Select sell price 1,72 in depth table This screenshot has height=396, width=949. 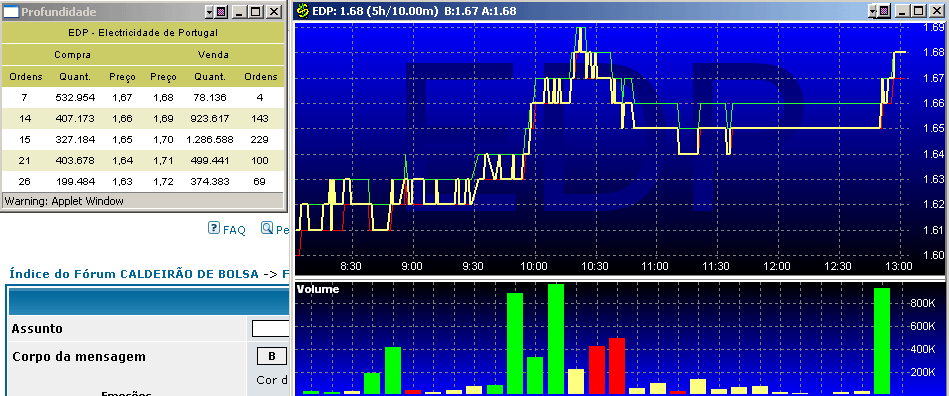pyautogui.click(x=163, y=182)
